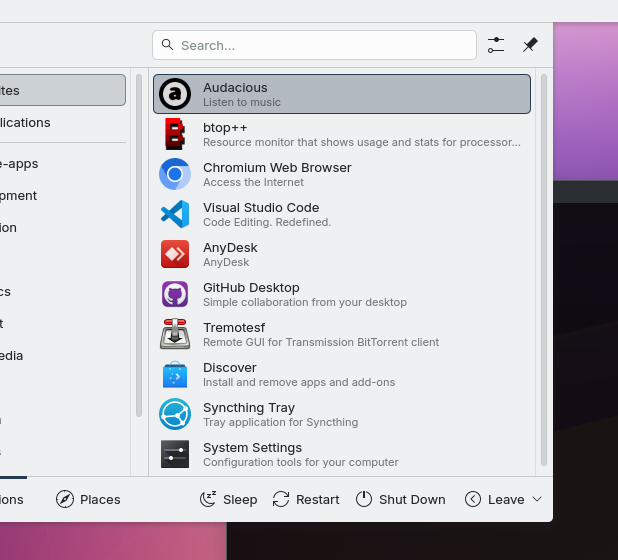Image resolution: width=618 pixels, height=560 pixels.
Task: Click 'Simple collaboration from your desktop' text
Action: pos(305,302)
